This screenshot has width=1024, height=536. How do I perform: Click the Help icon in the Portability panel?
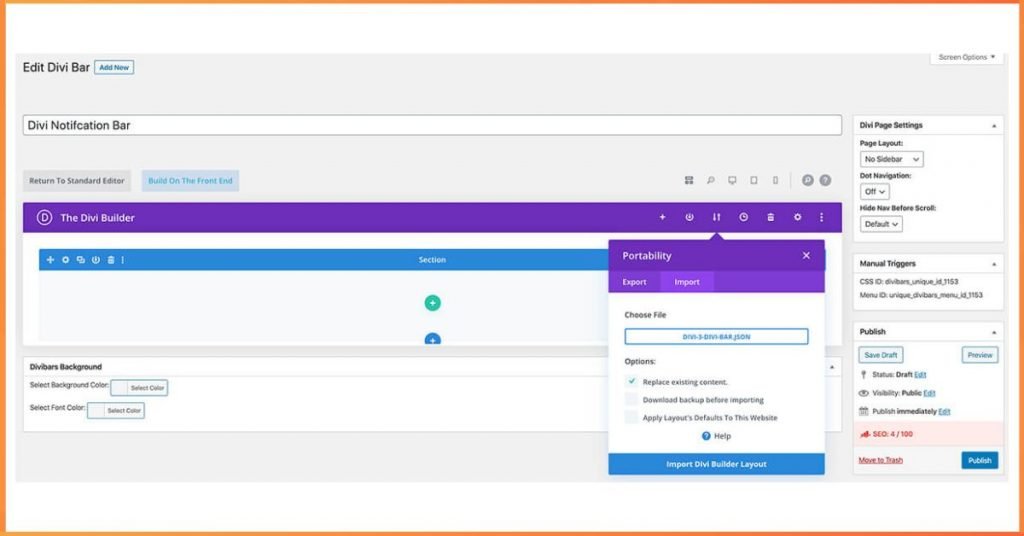click(x=706, y=436)
